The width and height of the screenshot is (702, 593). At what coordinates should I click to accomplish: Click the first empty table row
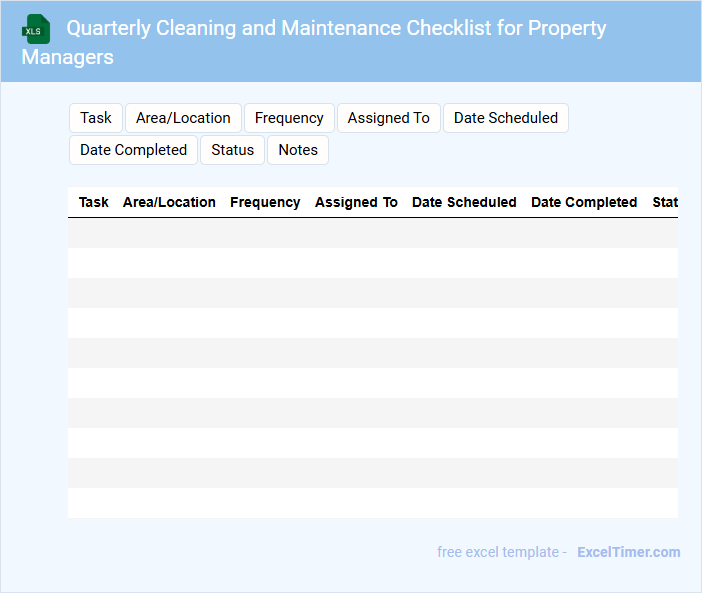pos(372,233)
